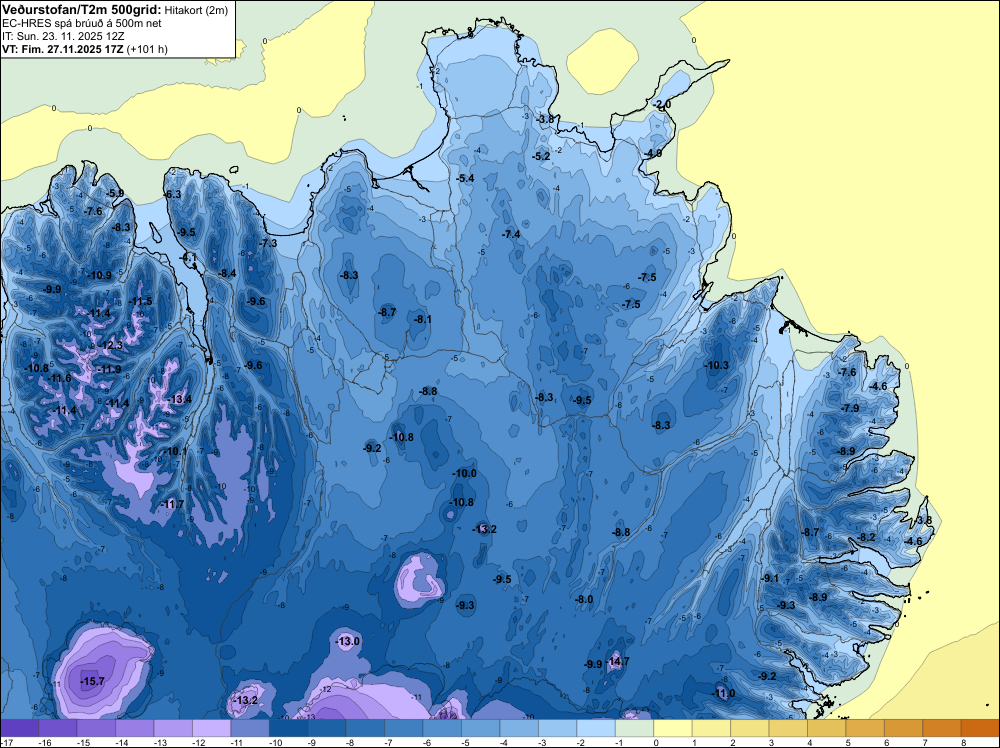Click the -10.3 temperature label

click(x=716, y=365)
